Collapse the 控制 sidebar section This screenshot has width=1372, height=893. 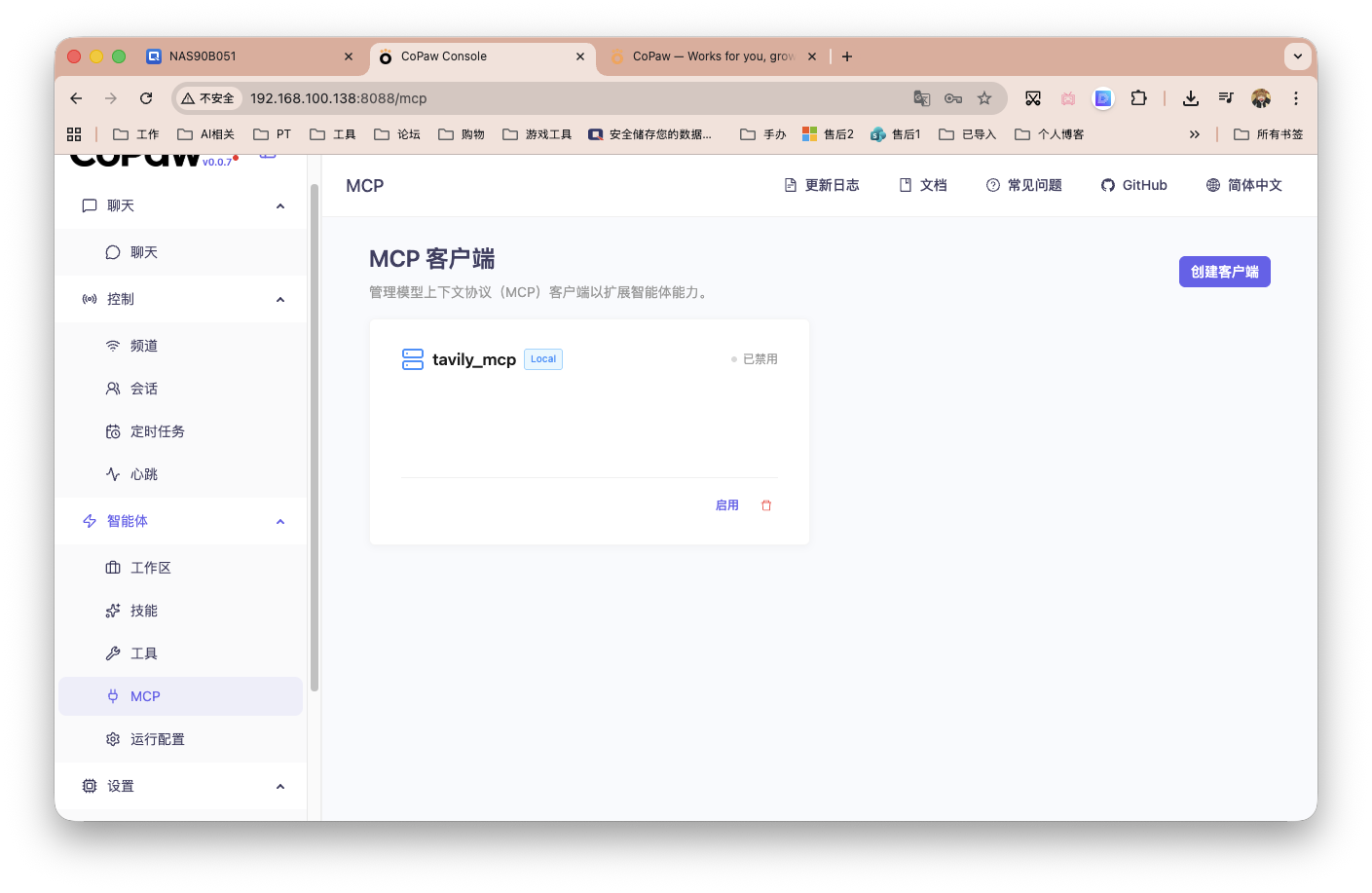coord(280,299)
